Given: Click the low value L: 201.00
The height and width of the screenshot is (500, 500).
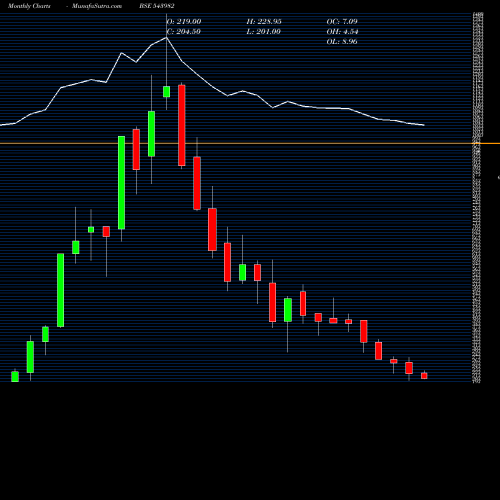Looking at the screenshot, I should (x=264, y=32).
